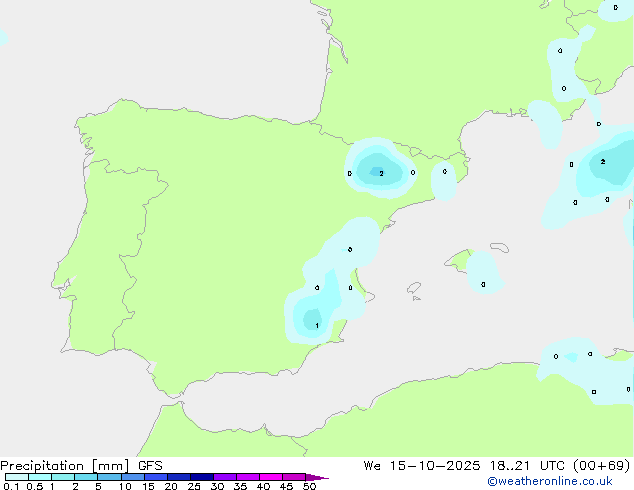
Task: Select the legend swatch between 40 and 45
Action: [271, 477]
